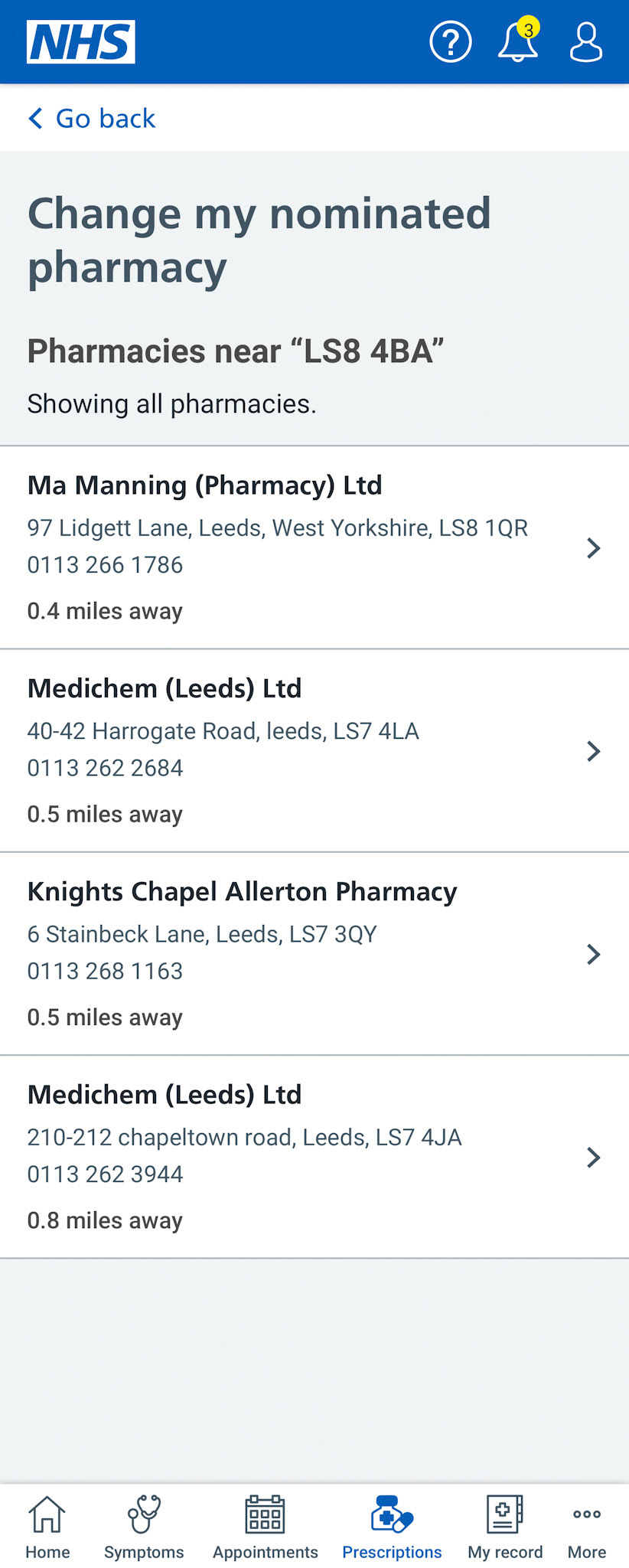Expand Medichem chapeltown road chevron arrow
Image resolution: width=629 pixels, height=1568 pixels.
coord(593,1157)
